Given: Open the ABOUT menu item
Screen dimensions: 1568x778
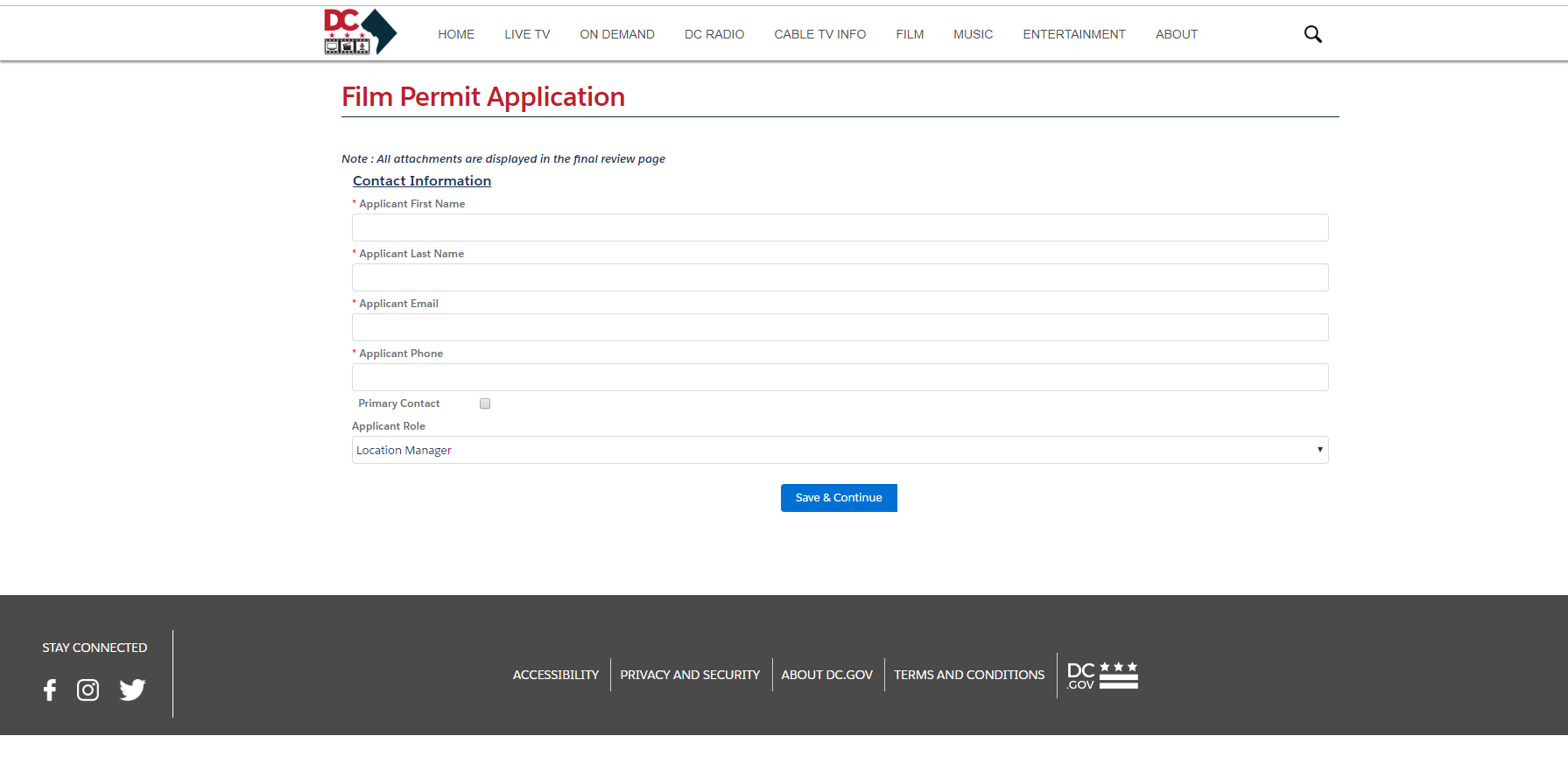Looking at the screenshot, I should click(1176, 34).
